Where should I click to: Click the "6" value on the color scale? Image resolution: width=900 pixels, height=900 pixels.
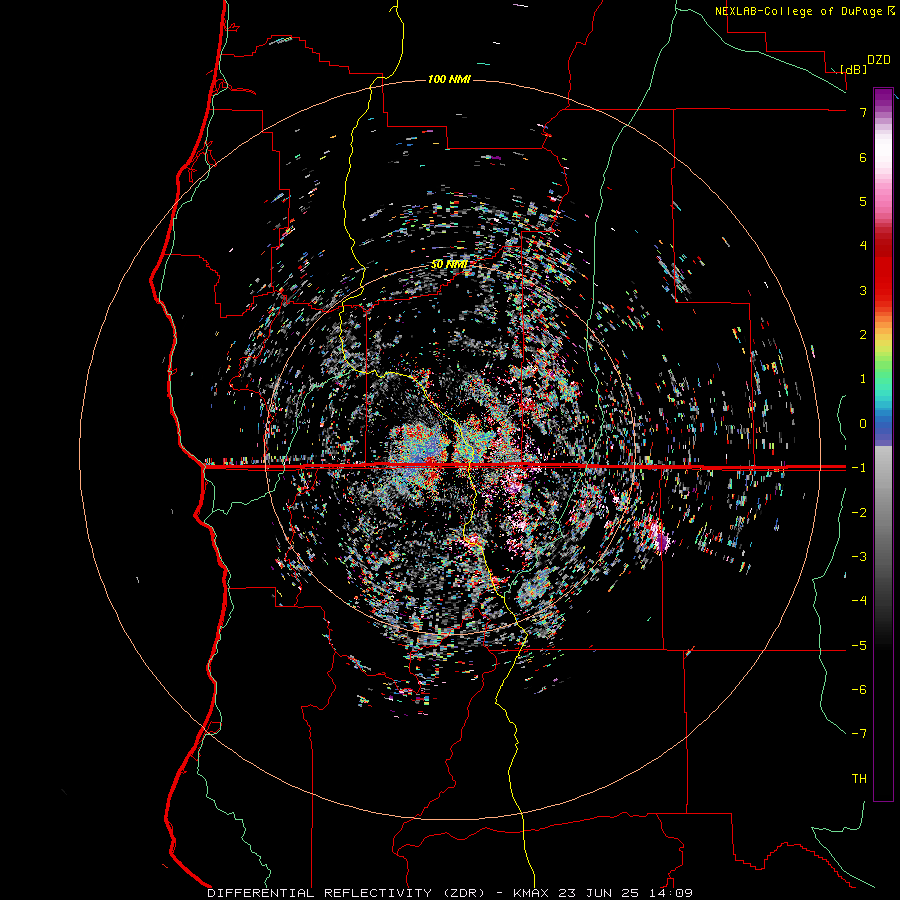[x=863, y=157]
